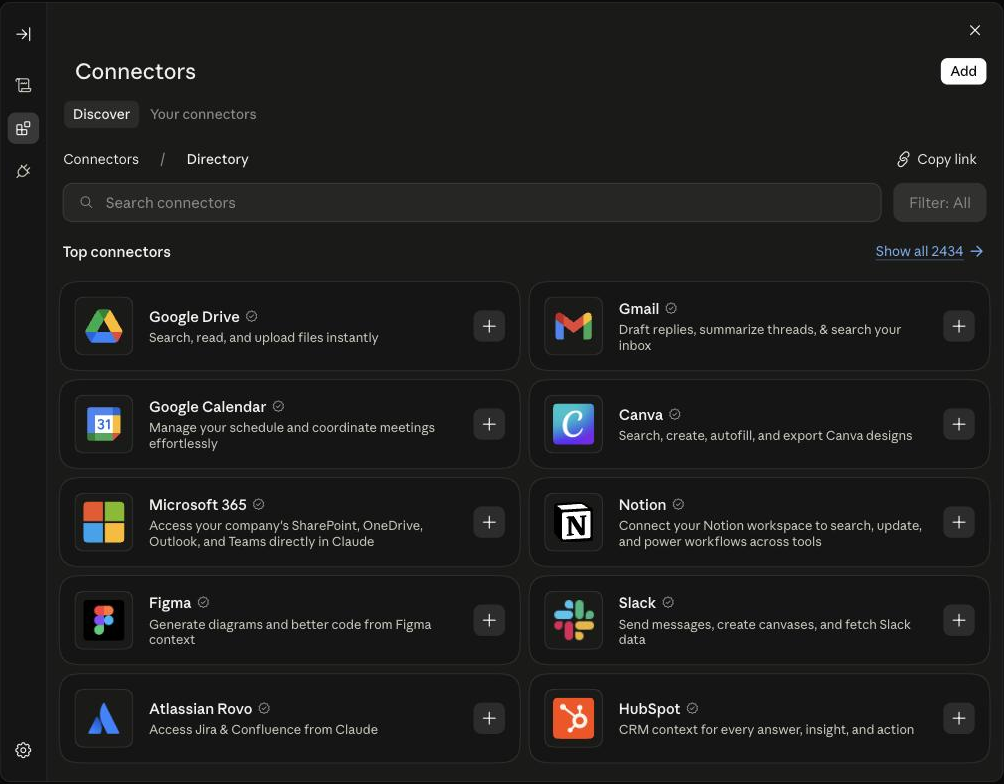Click verified badge next to Notion
Image resolution: width=1004 pixels, height=784 pixels.
(x=678, y=504)
